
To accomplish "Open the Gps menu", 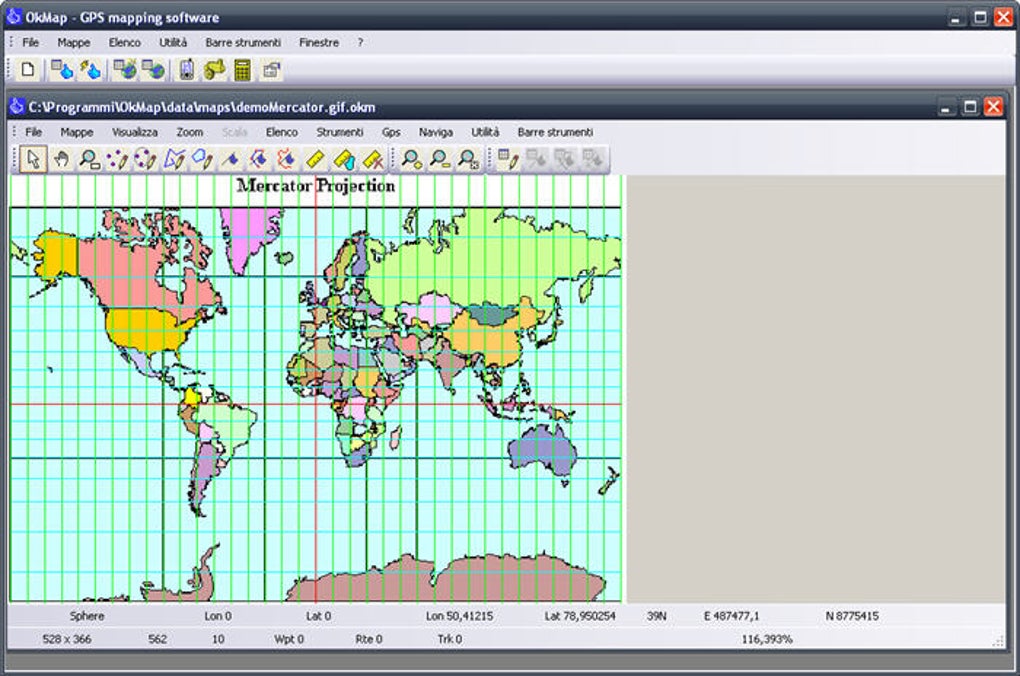I will click(x=390, y=132).
